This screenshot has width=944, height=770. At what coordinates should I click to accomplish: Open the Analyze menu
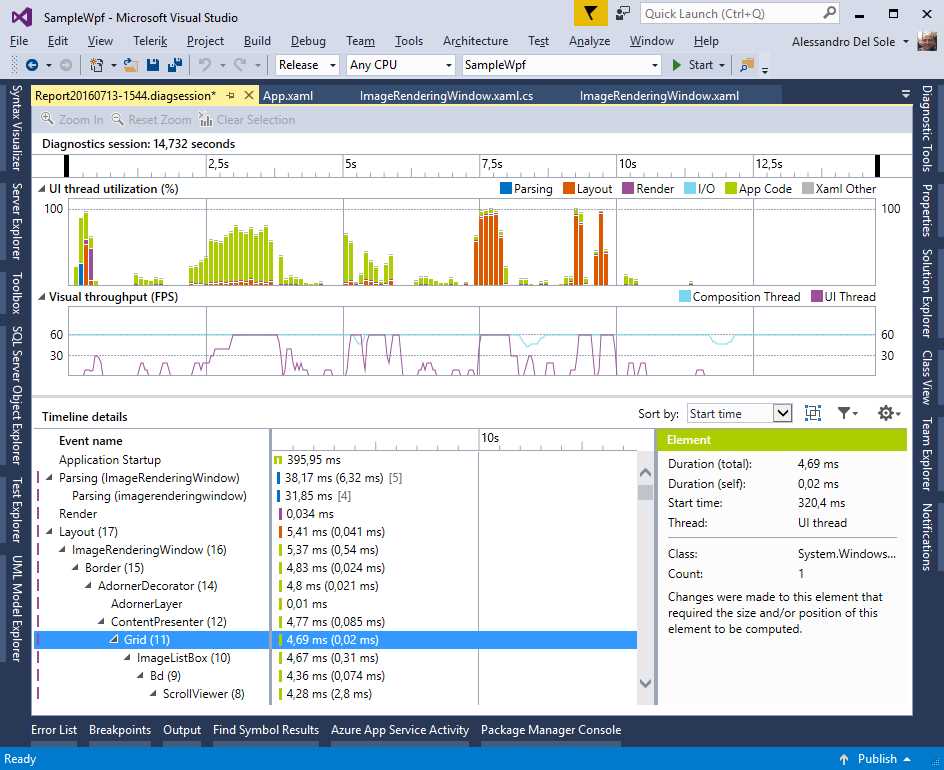tap(589, 41)
